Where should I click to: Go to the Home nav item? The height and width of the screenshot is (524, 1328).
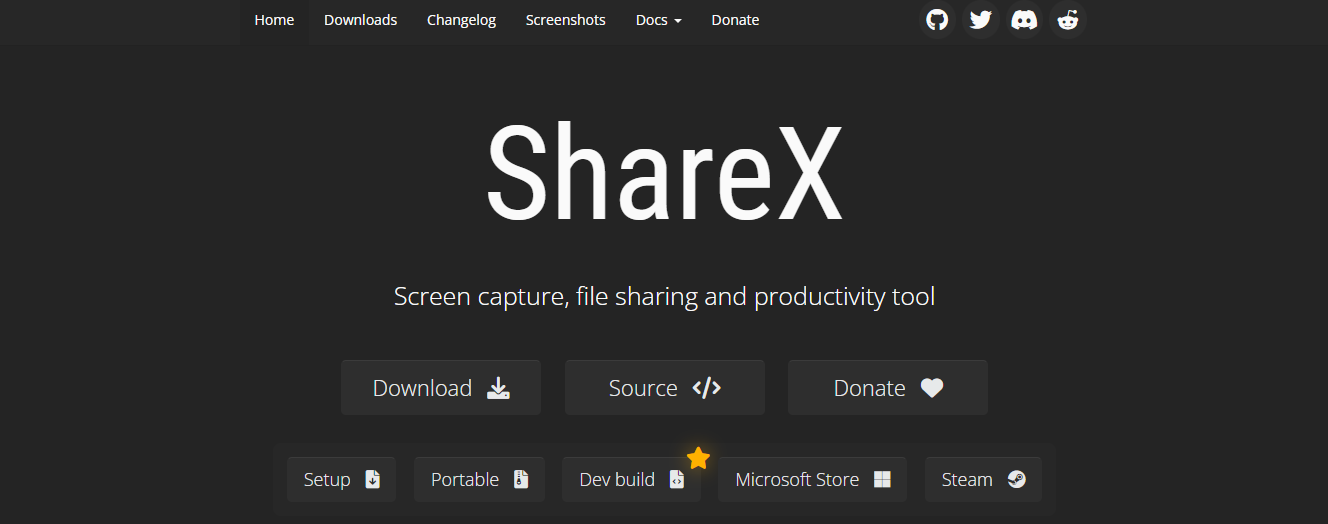[274, 20]
